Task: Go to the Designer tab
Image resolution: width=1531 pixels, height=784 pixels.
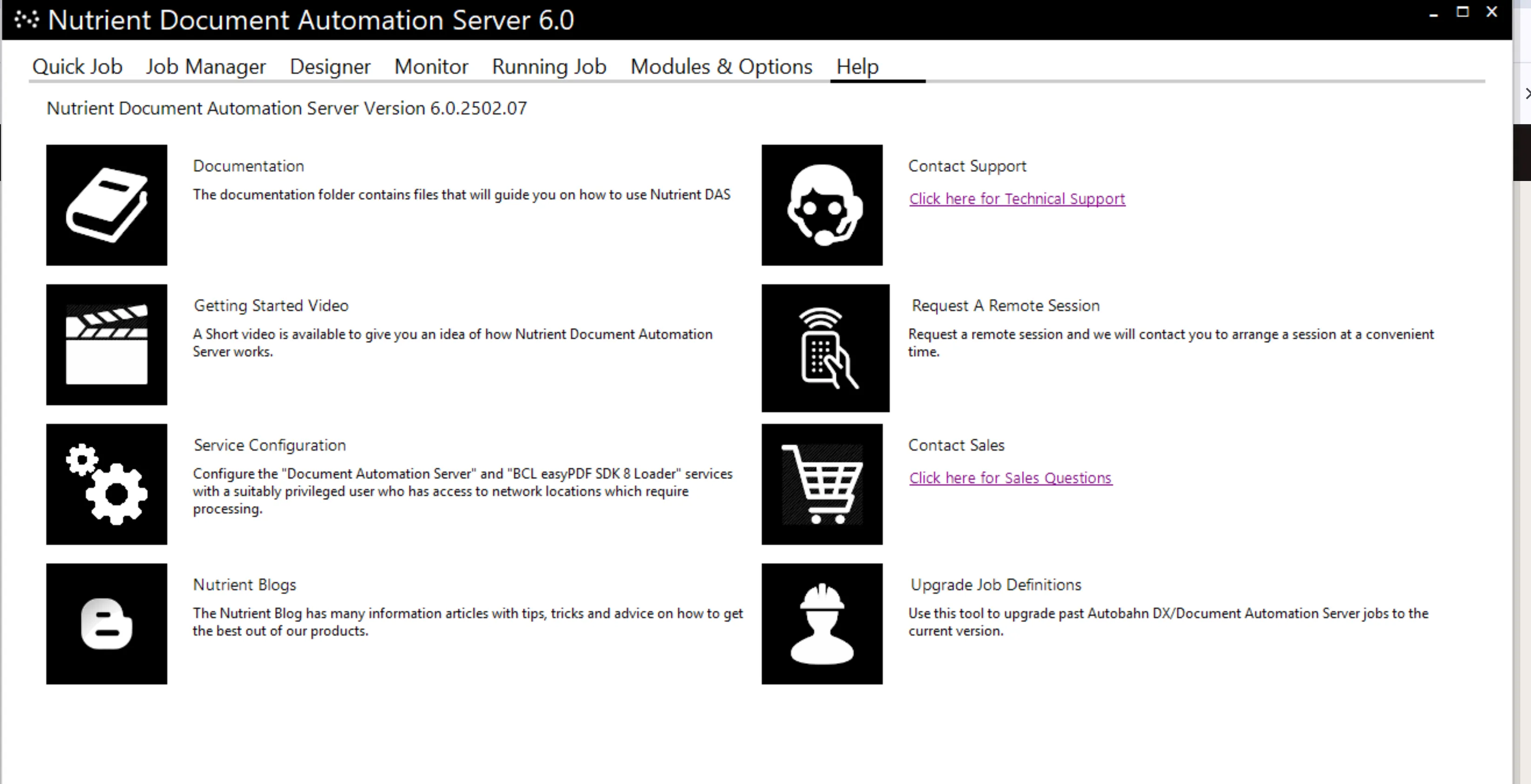Action: 330,67
